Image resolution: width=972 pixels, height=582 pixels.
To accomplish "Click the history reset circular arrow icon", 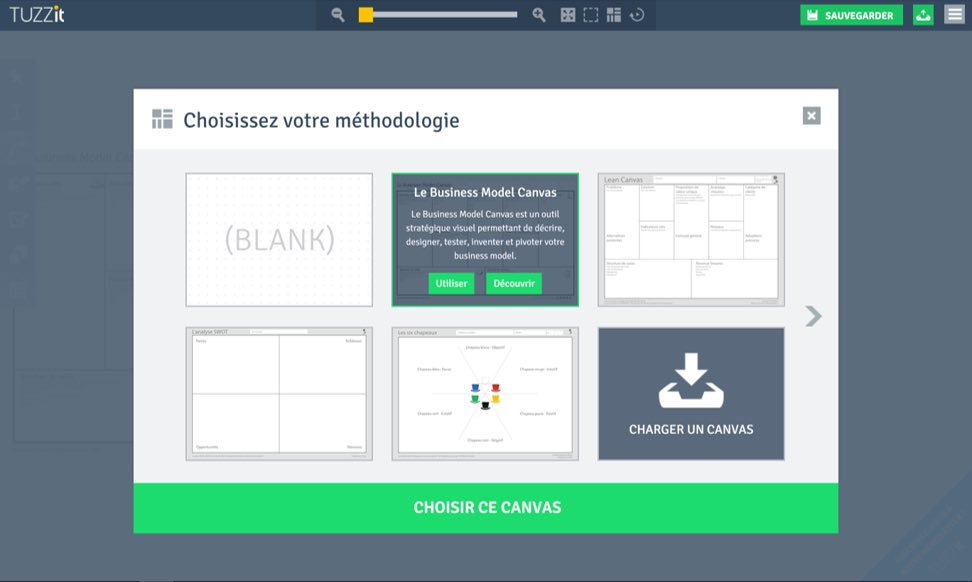I will (638, 15).
